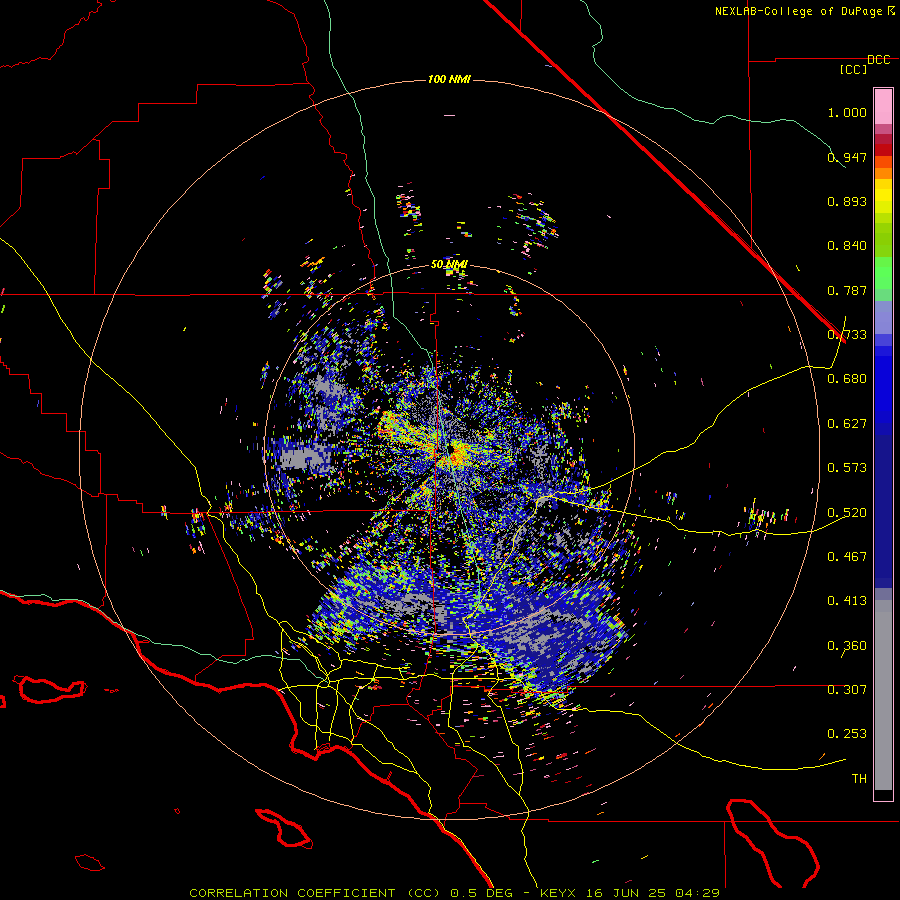The height and width of the screenshot is (900, 900).
Task: Pick the bright green segment of the color bar
Action: coord(883,273)
